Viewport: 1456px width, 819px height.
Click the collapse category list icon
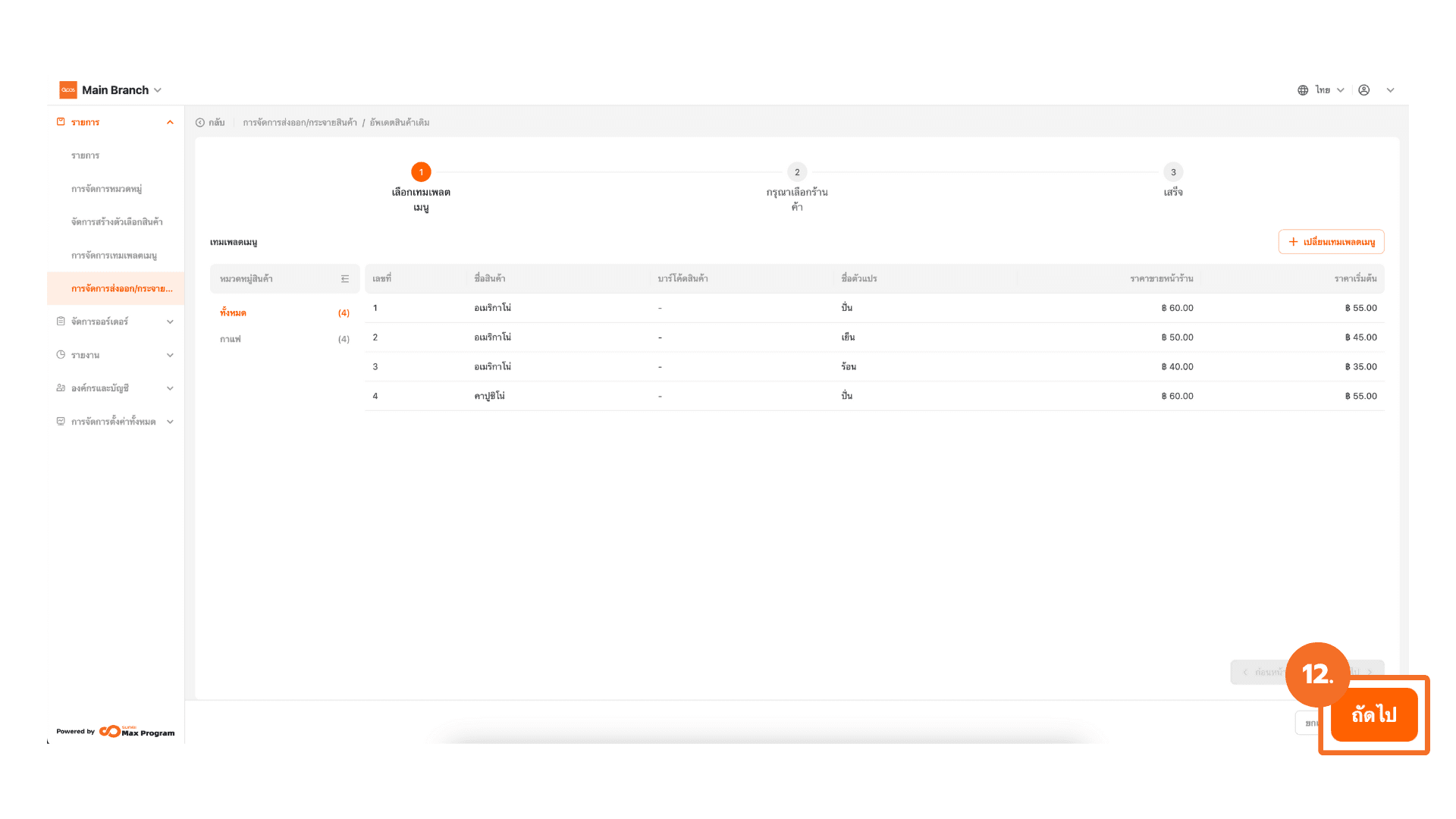pyautogui.click(x=345, y=279)
